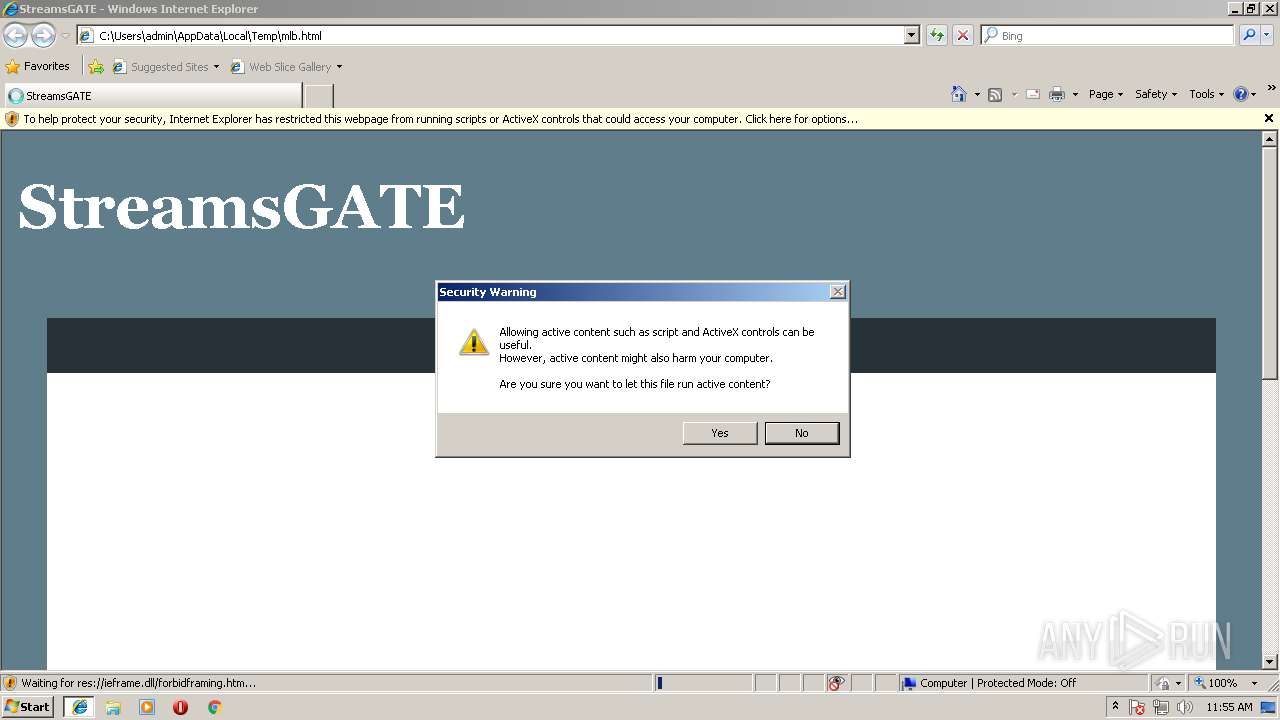Open the Help dropdown arrow
This screenshot has width=1280, height=720.
(x=1254, y=95)
